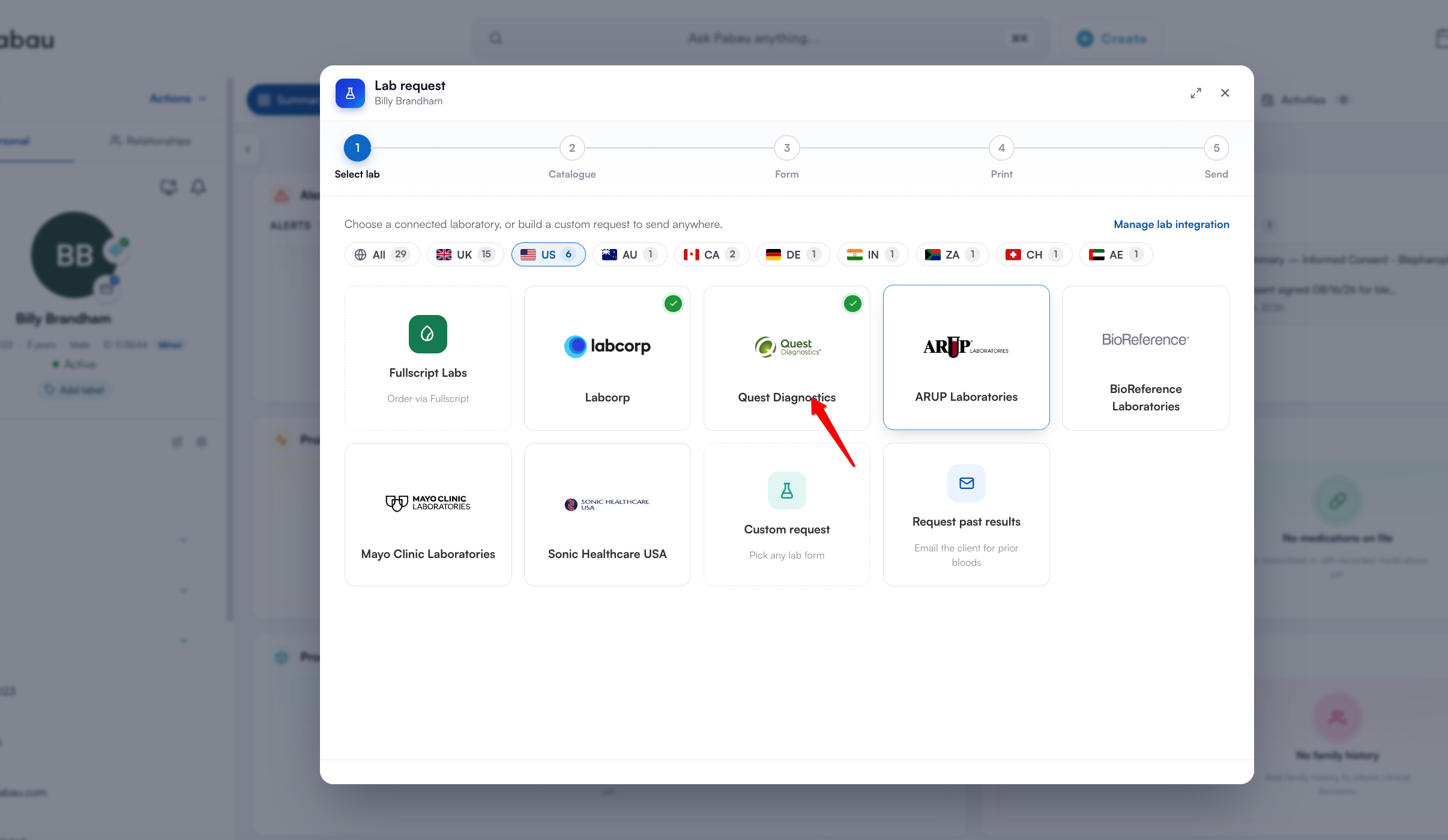Screen dimensions: 1448x840
Task: Expand the Lab request dialog to fullscreen
Action: click(1196, 93)
